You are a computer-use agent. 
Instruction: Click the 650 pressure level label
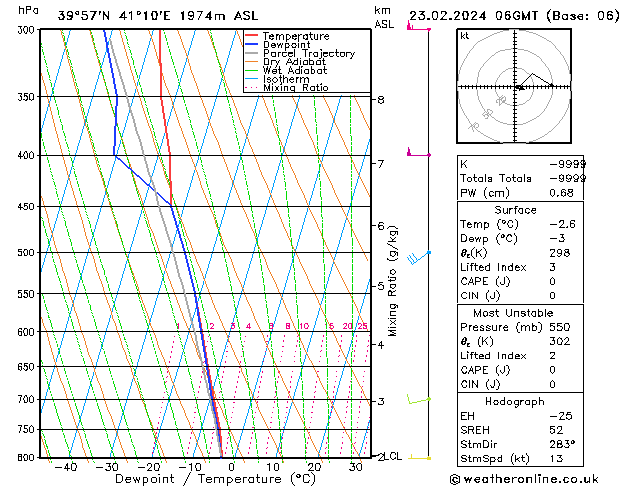[28, 367]
